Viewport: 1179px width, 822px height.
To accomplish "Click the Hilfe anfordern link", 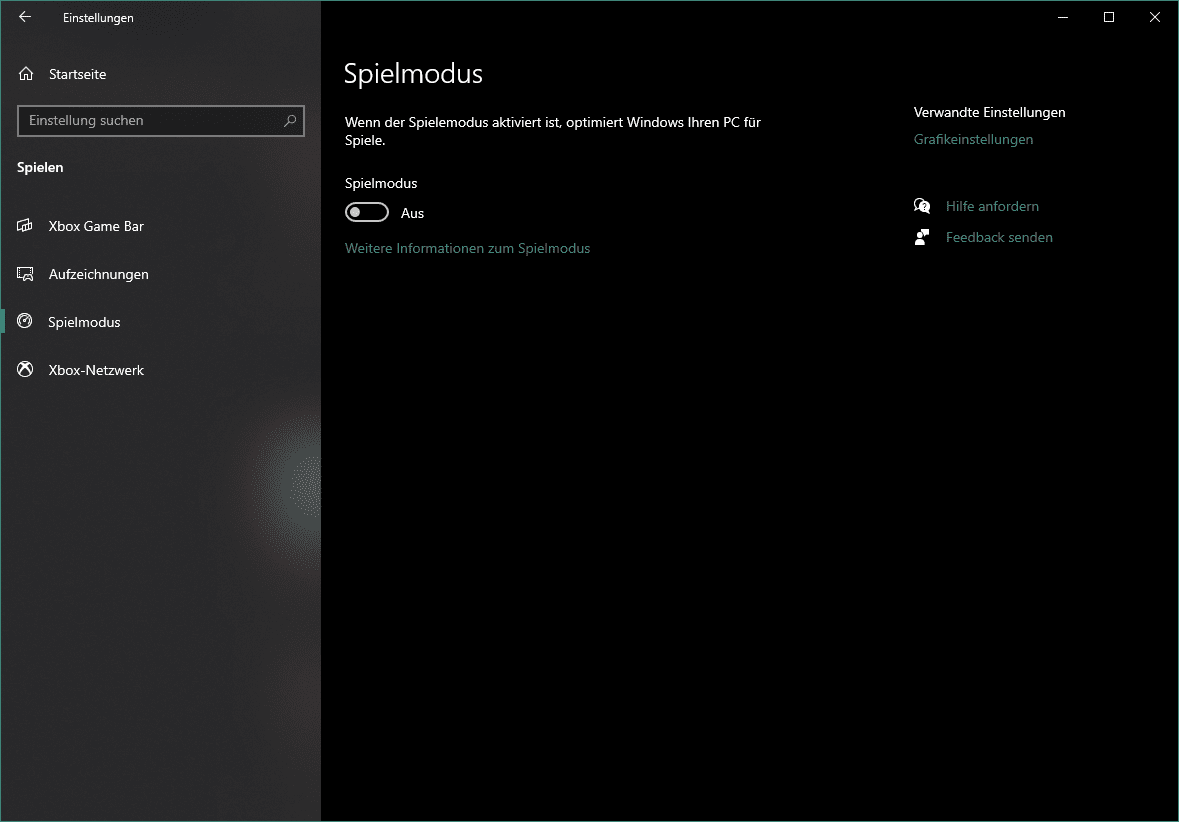I will tap(992, 206).
